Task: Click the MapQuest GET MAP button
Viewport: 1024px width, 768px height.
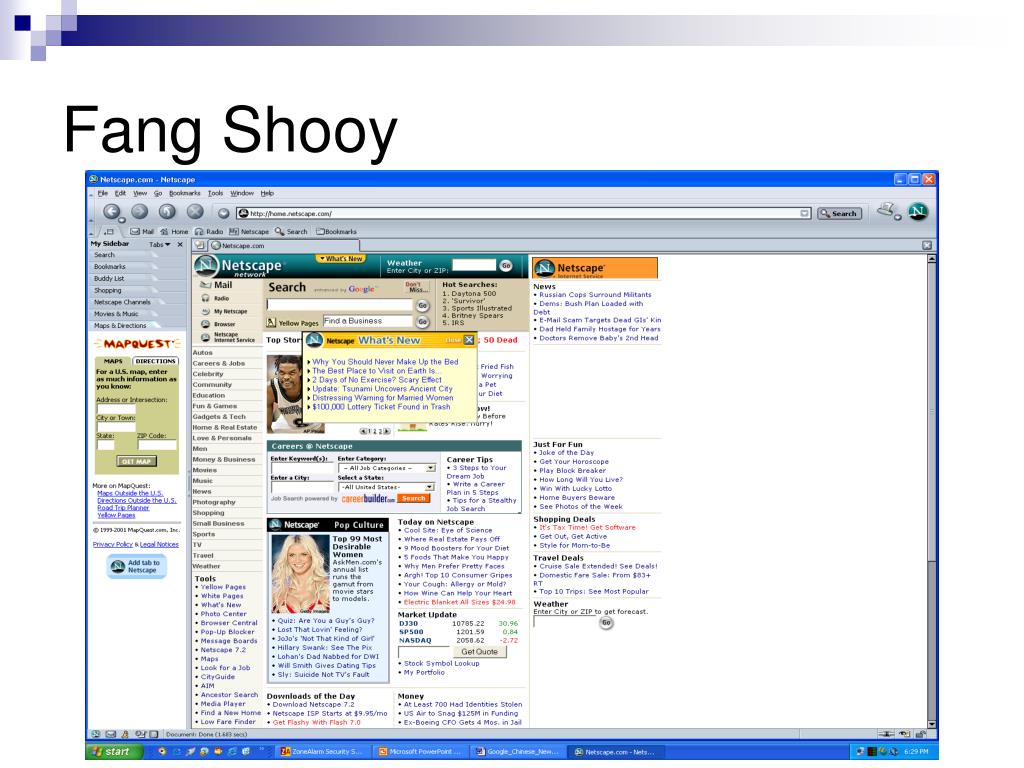Action: pos(136,461)
